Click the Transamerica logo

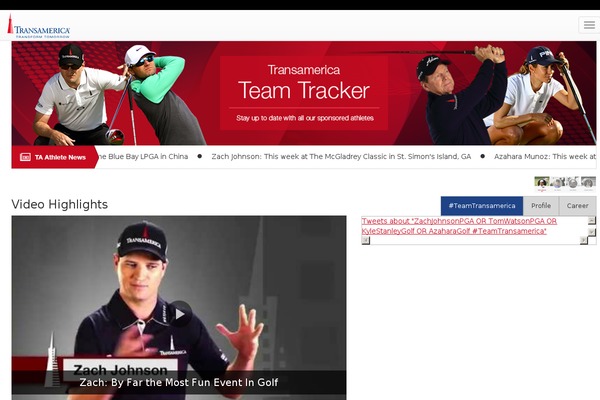39,26
